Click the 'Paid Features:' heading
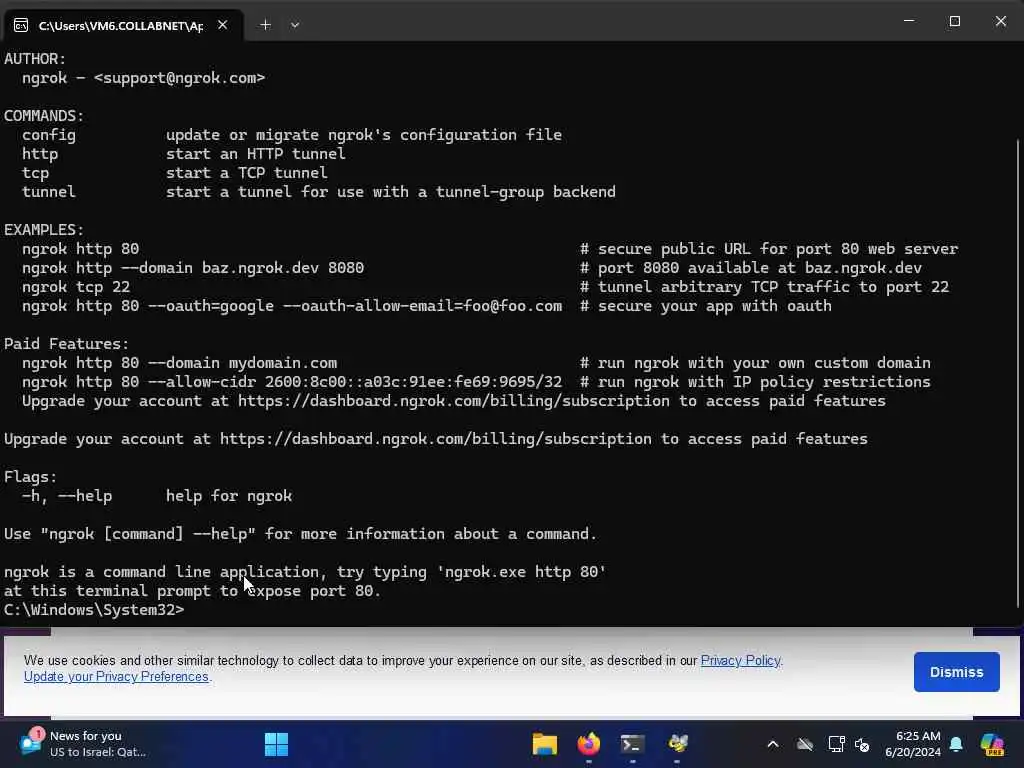Image resolution: width=1024 pixels, height=768 pixels. tap(67, 344)
